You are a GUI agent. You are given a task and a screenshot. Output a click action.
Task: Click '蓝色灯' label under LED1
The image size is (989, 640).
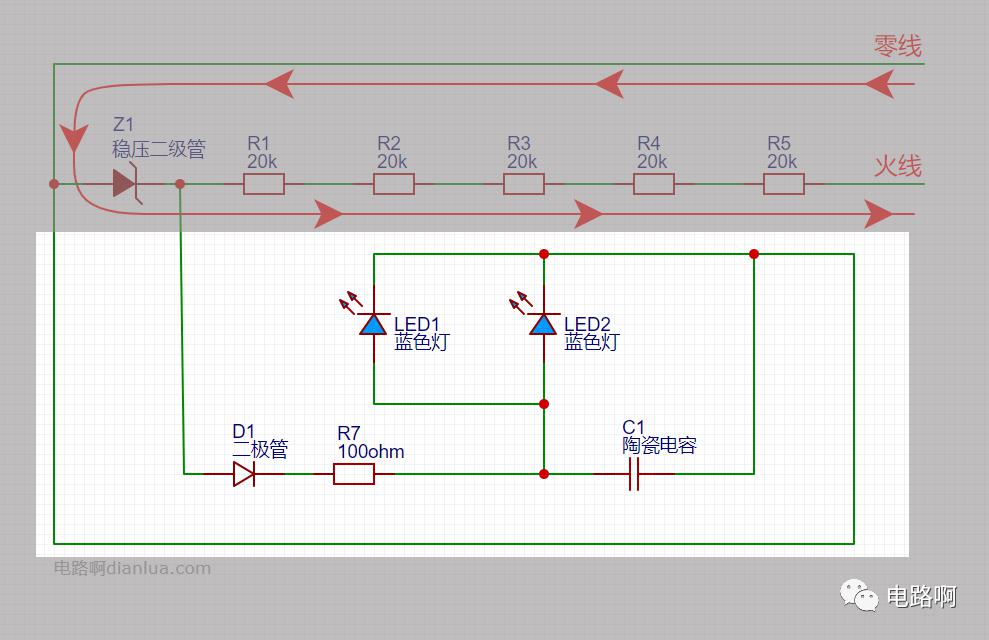[421, 342]
